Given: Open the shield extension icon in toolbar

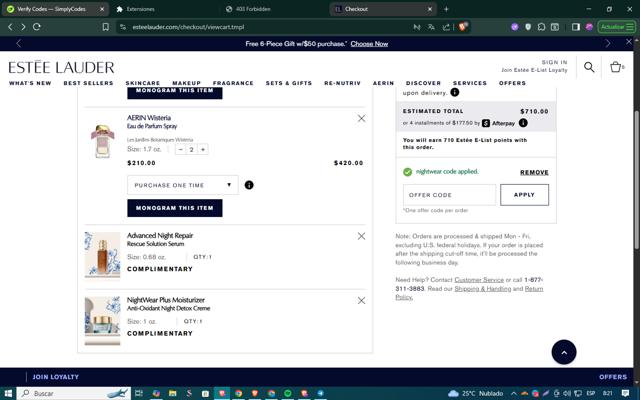Looking at the screenshot, I should pyautogui.click(x=528, y=27).
